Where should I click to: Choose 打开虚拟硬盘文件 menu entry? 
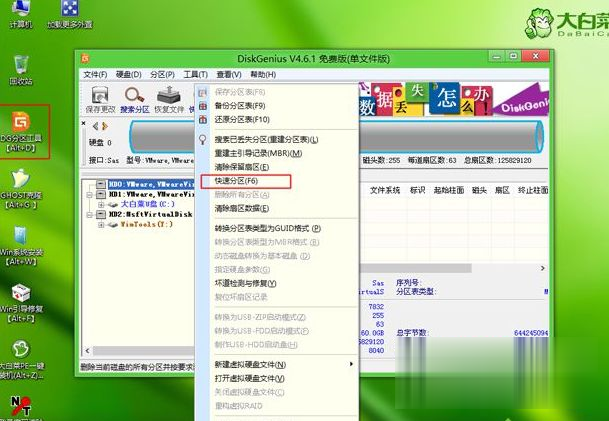pyautogui.click(x=278, y=378)
